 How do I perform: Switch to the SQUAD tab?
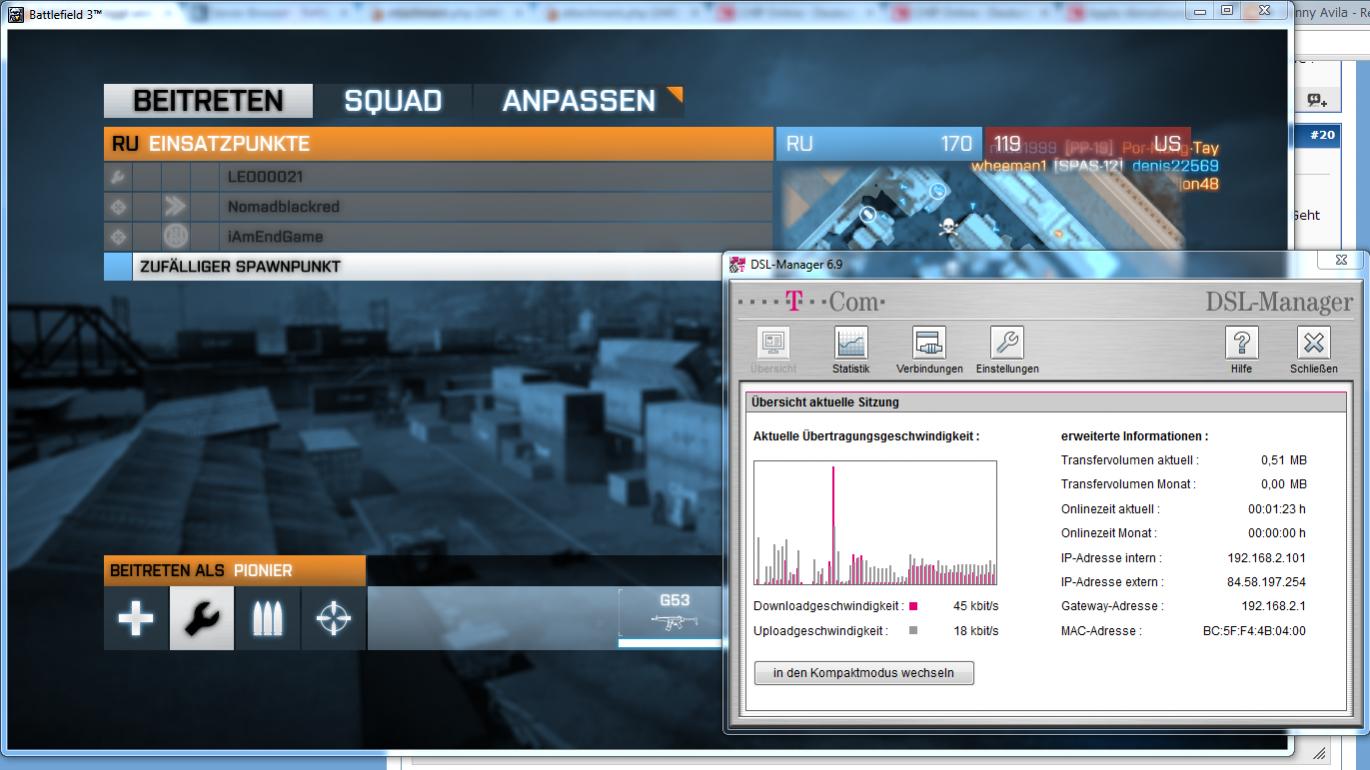(393, 101)
